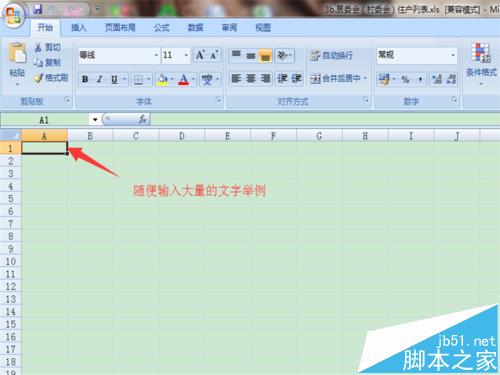Open the font color dropdown arrow
500x375 pixels.
pos(193,79)
